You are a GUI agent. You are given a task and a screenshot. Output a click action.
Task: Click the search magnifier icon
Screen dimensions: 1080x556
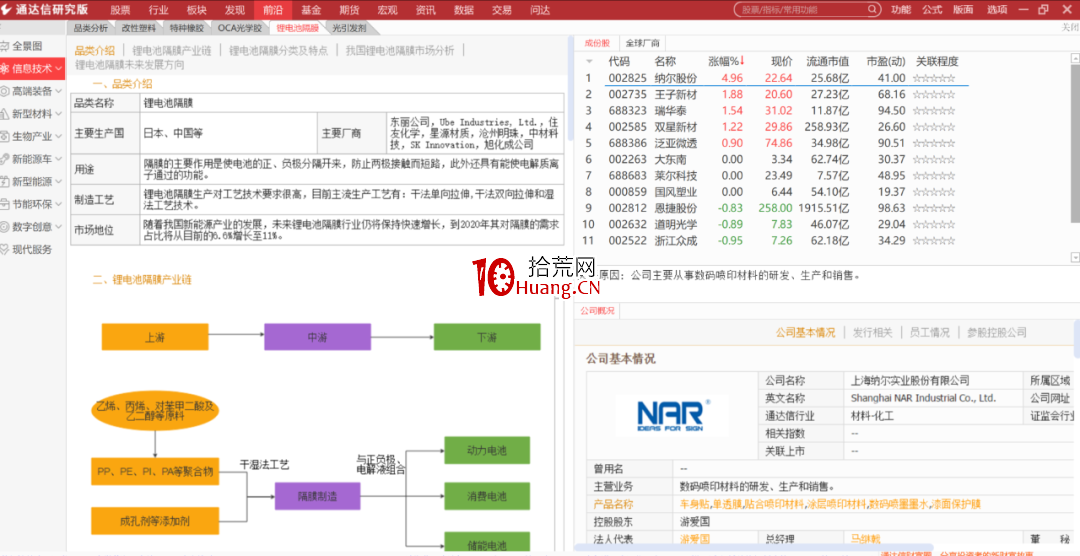point(872,10)
